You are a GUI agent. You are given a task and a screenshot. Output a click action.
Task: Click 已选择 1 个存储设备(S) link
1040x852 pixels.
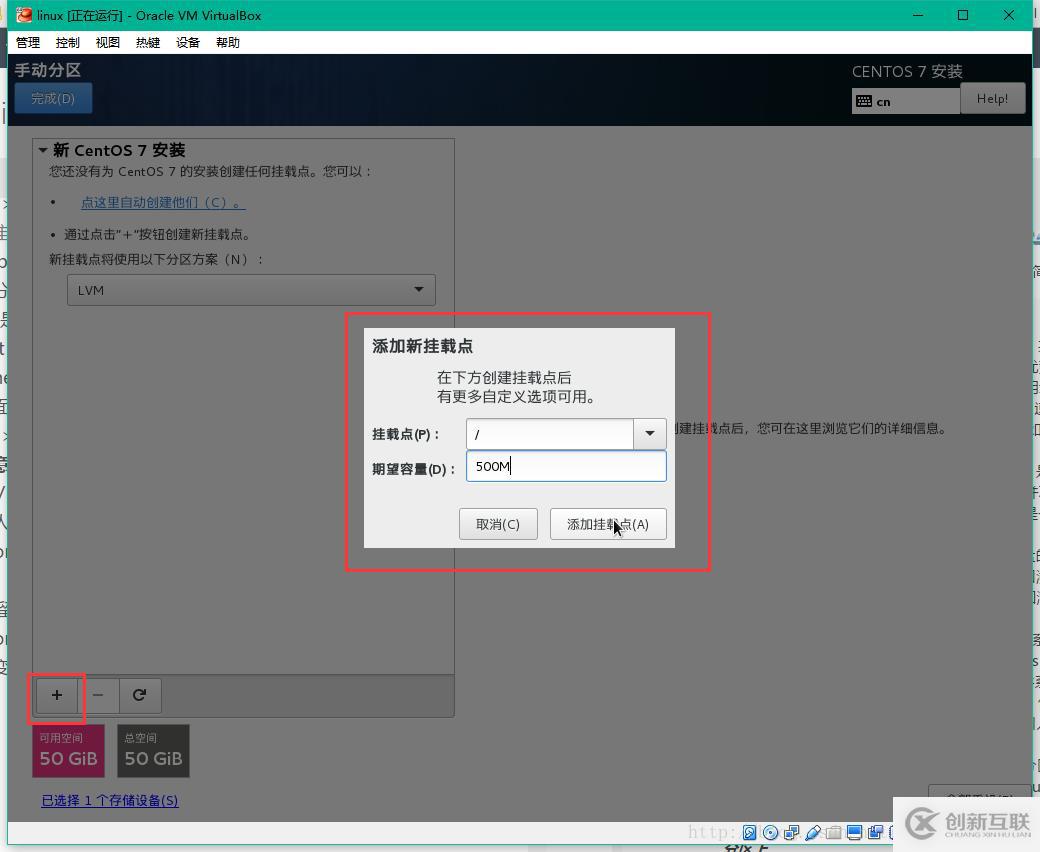pos(110,800)
